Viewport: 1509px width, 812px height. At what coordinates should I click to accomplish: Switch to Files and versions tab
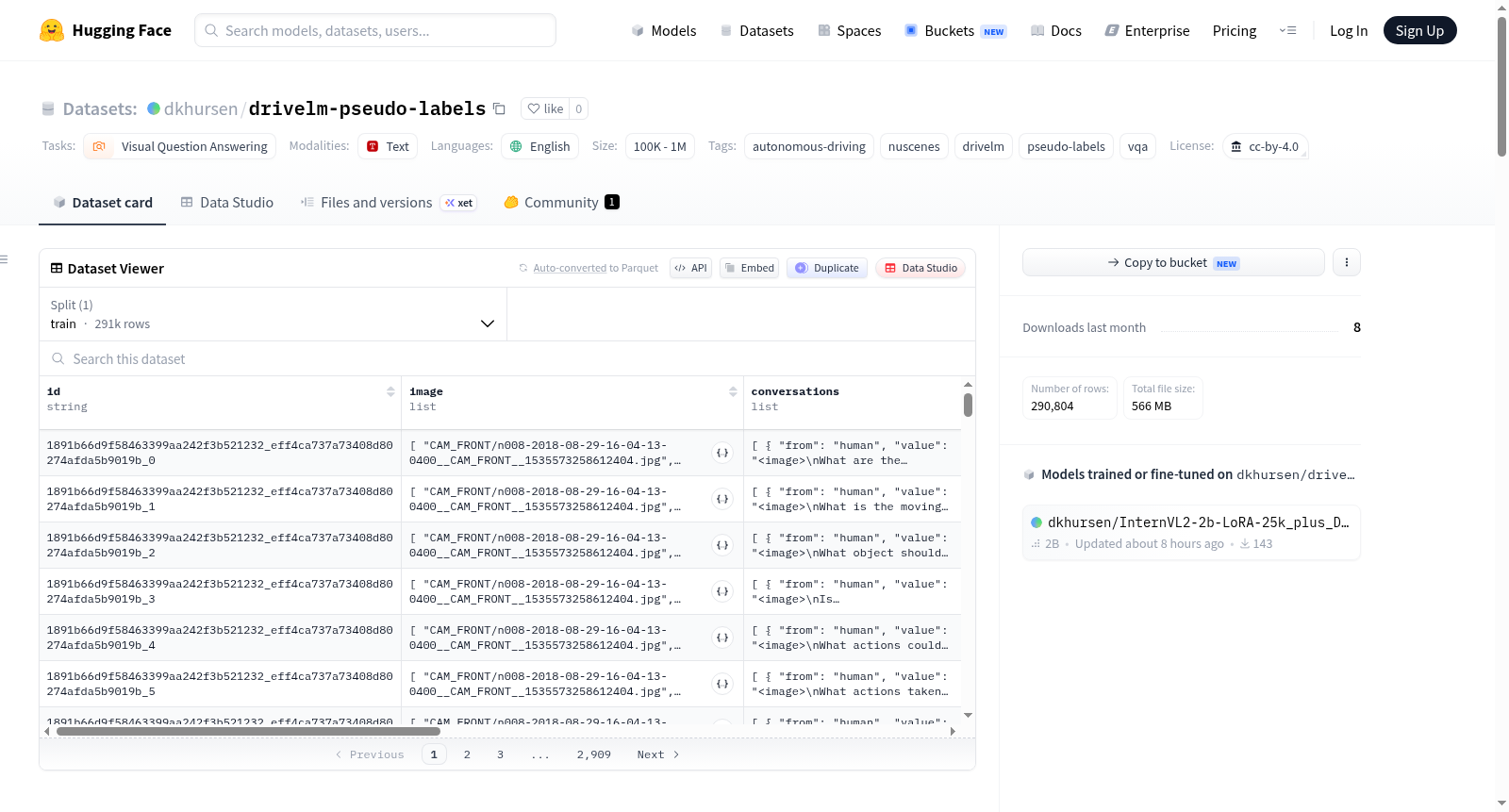(389, 202)
